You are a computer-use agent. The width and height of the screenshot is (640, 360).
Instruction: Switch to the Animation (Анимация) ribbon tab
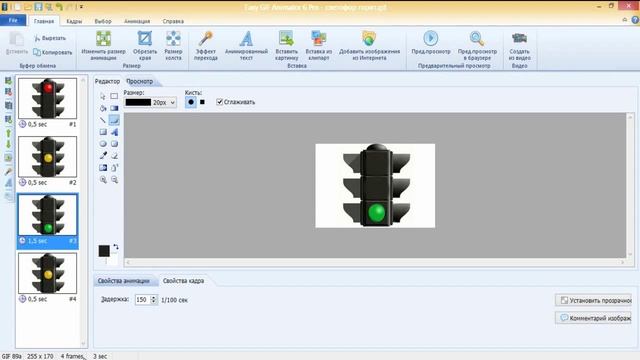point(137,21)
